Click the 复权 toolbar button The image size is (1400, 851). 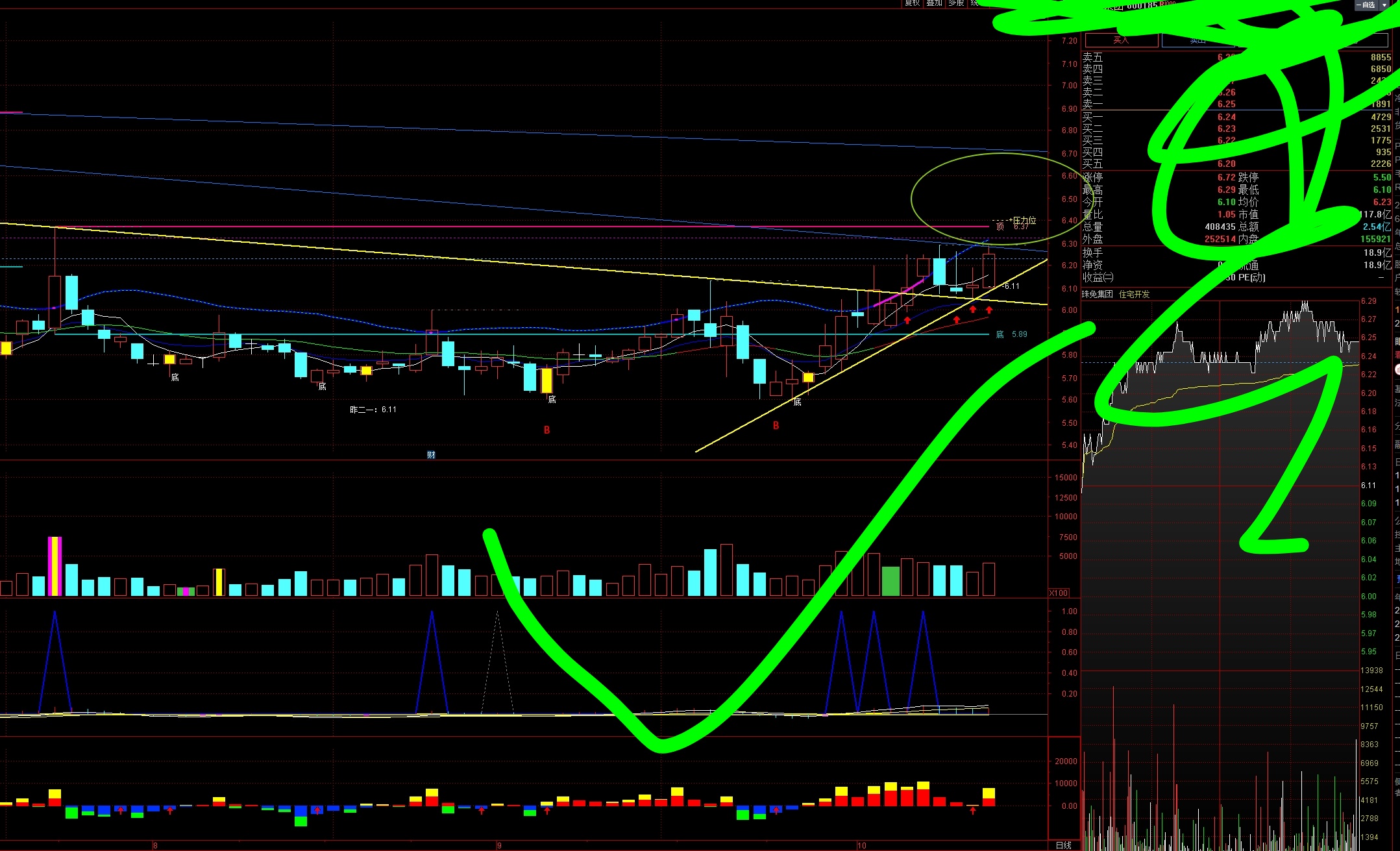point(913,3)
